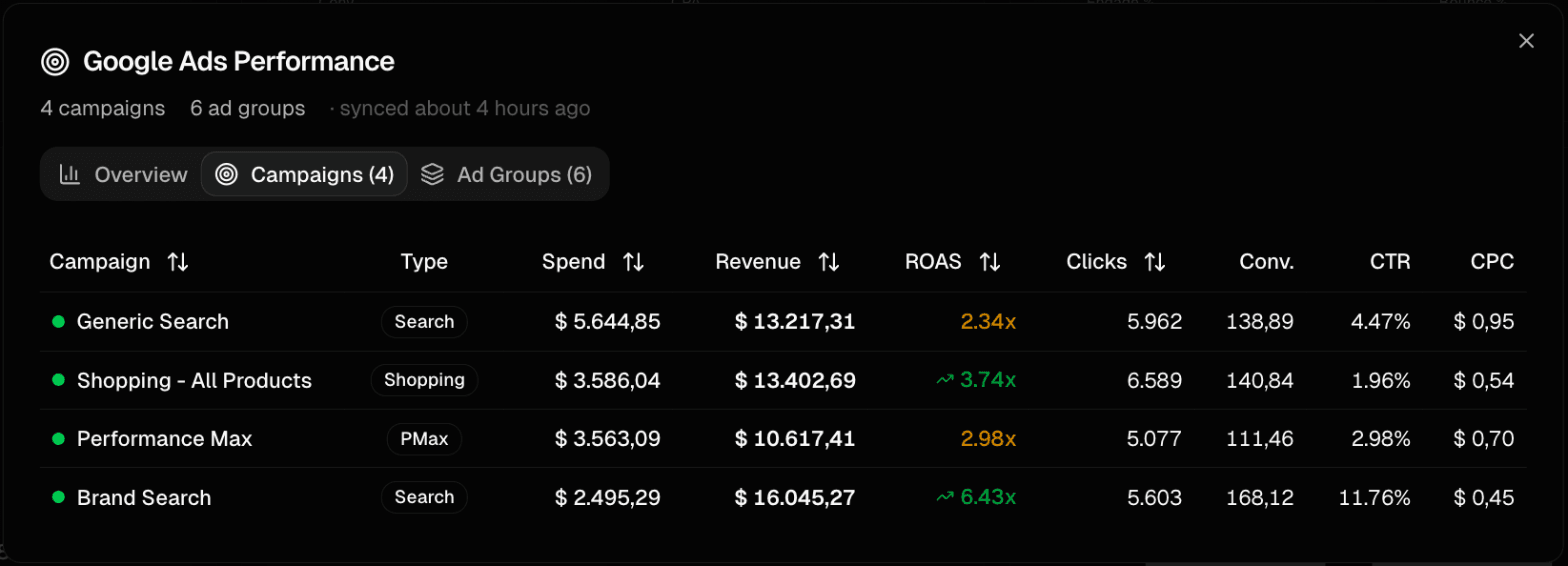This screenshot has width=1568, height=566.
Task: Click the layers icon in Ad Groups tab
Action: 432,175
